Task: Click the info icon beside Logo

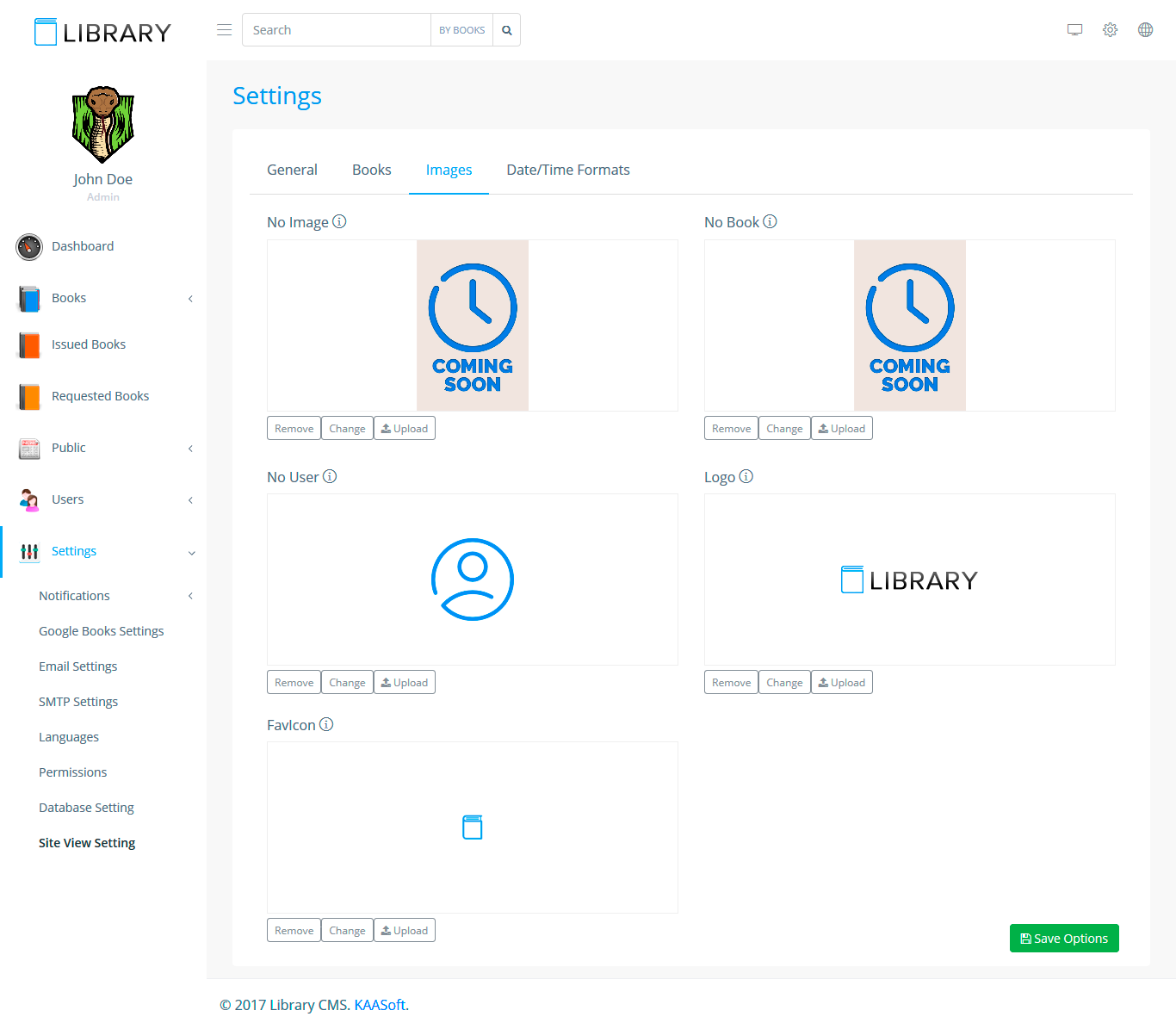Action: point(746,476)
